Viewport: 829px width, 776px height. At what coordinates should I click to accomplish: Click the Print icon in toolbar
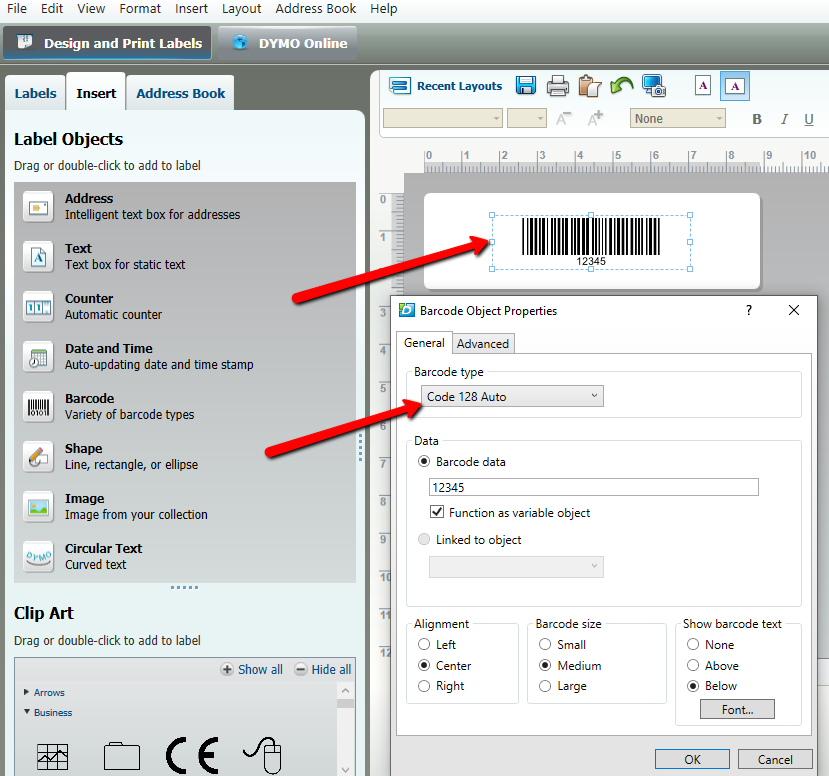(557, 86)
